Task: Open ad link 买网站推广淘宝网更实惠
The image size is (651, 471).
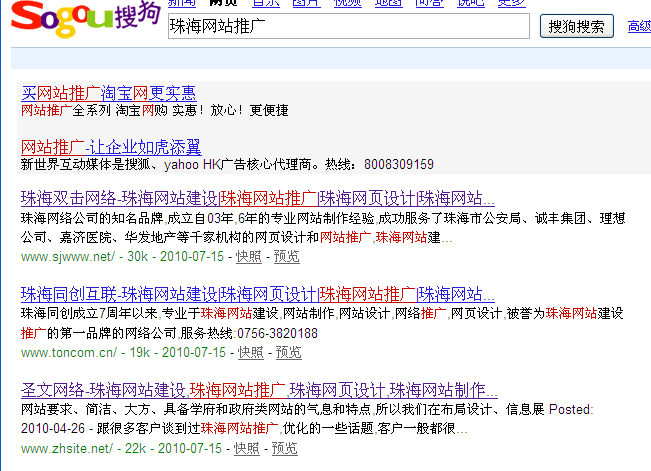Action: [108, 93]
